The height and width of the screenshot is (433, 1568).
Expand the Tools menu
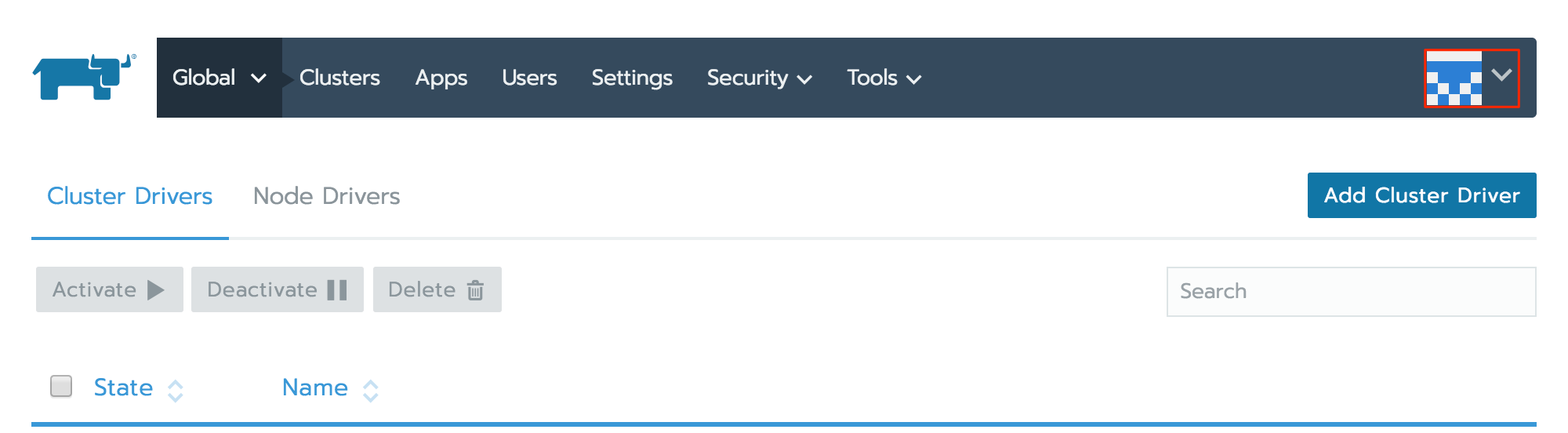(883, 78)
